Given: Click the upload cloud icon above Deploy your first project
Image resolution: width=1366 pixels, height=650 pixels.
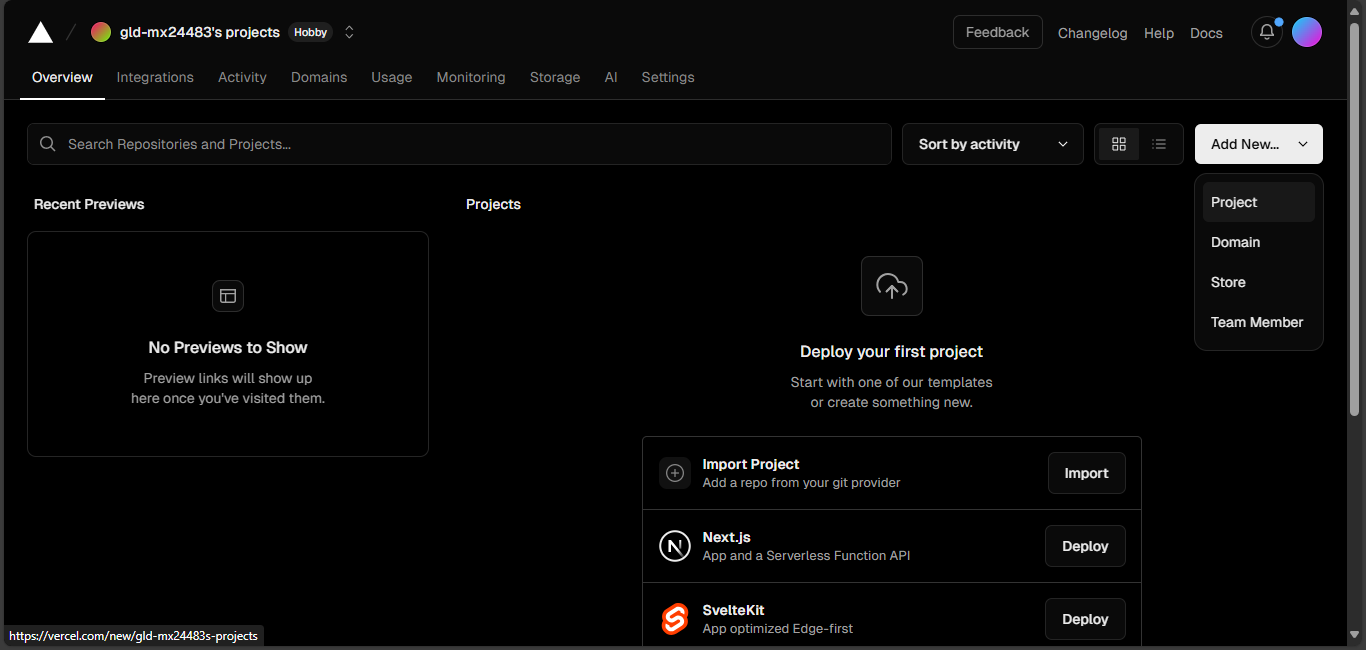Looking at the screenshot, I should point(891,286).
